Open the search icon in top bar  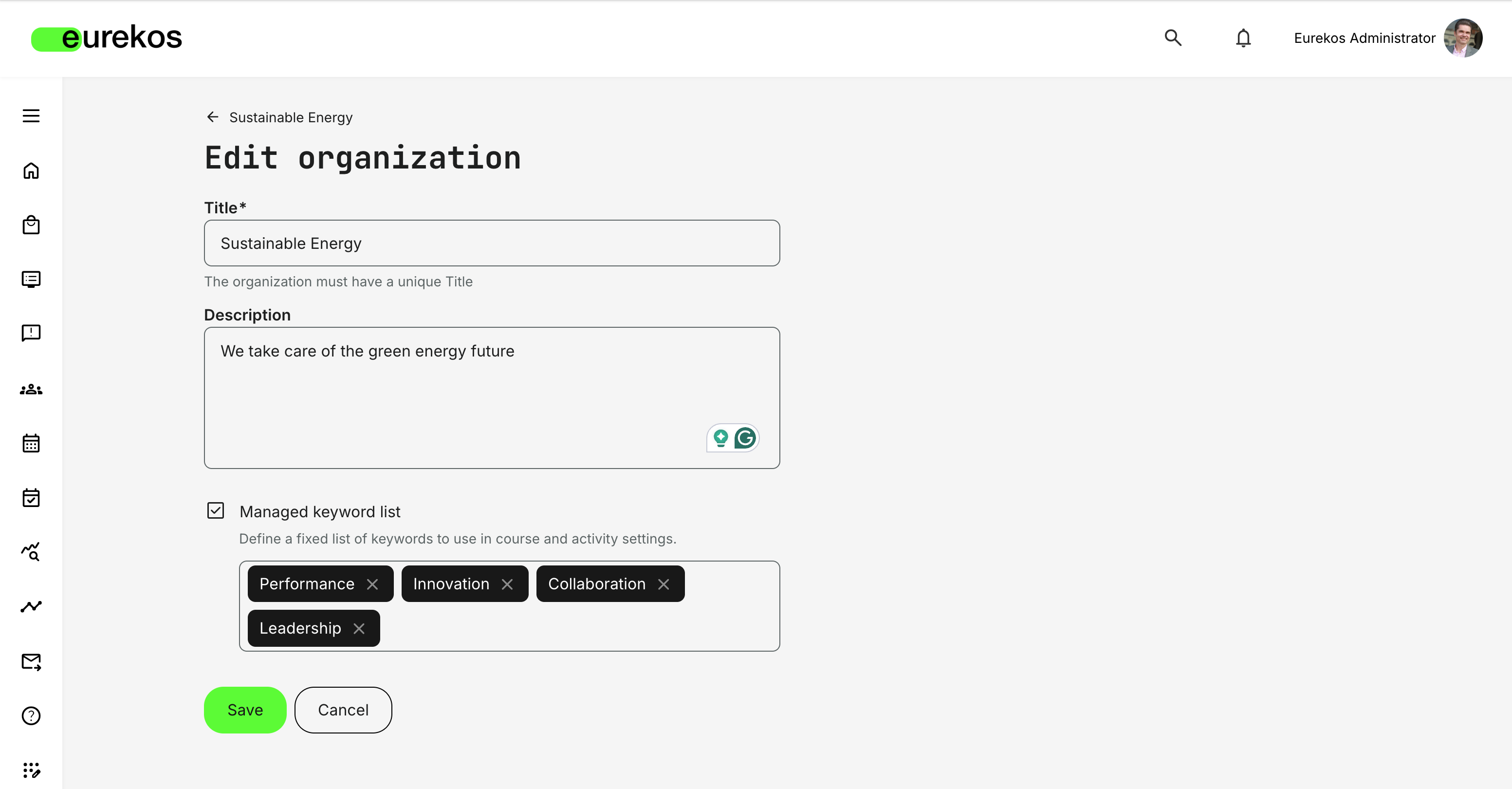(x=1172, y=38)
